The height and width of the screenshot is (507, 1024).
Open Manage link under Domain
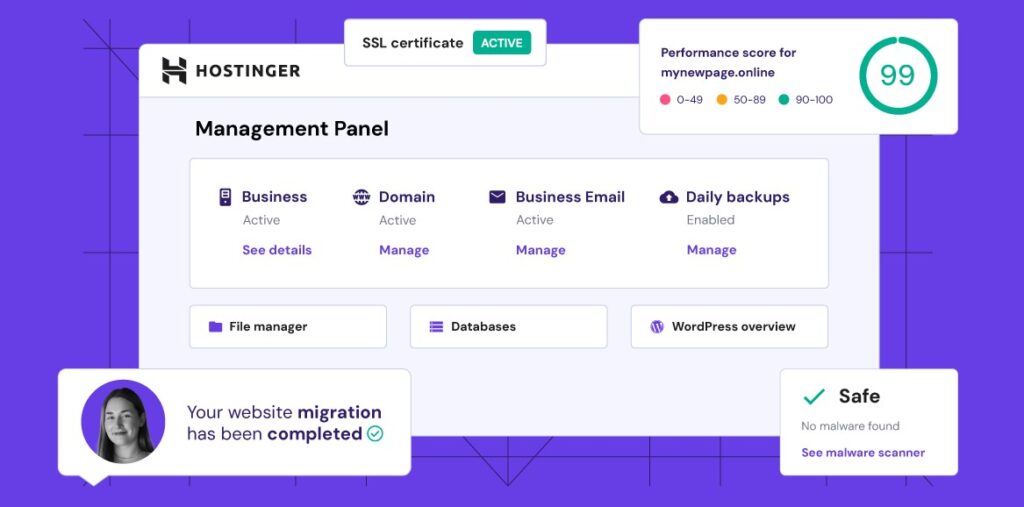coord(404,250)
